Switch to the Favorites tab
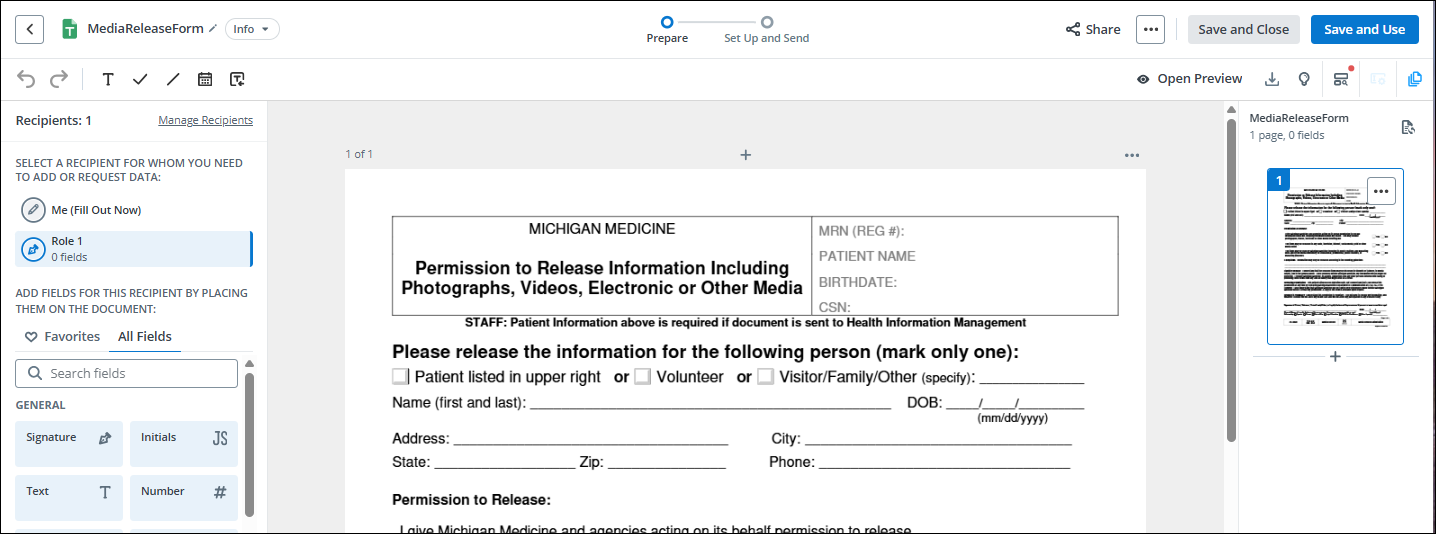 tap(62, 337)
